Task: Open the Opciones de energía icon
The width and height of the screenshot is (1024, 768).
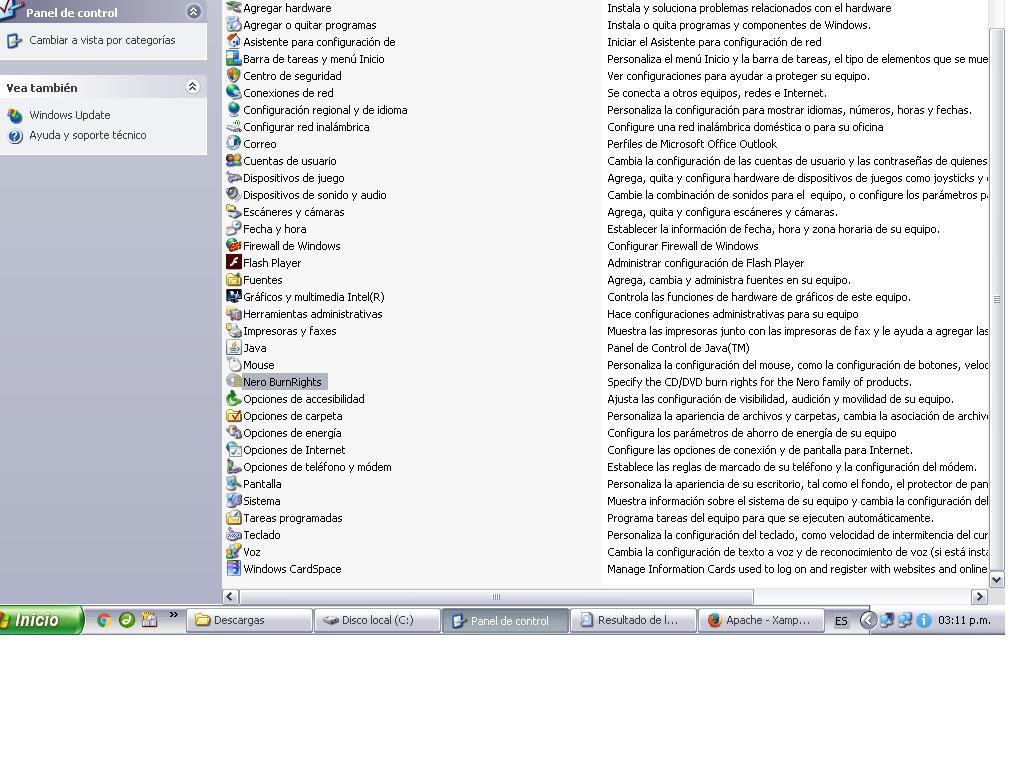Action: coord(234,432)
